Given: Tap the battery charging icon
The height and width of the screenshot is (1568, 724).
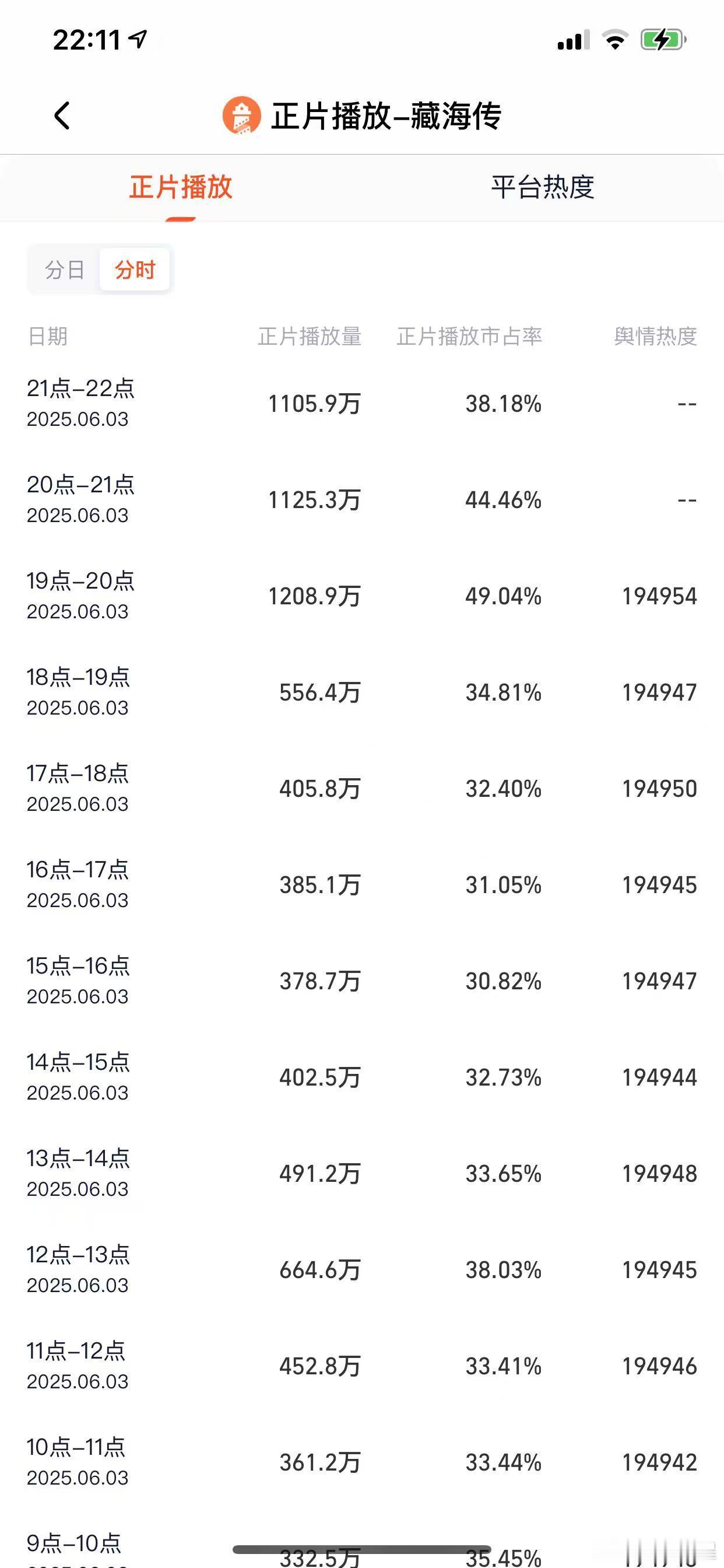Looking at the screenshot, I should (663, 40).
